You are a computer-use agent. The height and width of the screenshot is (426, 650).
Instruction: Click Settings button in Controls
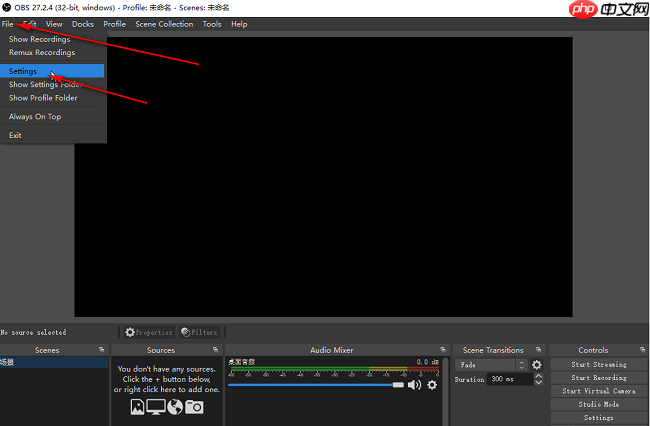coord(599,418)
